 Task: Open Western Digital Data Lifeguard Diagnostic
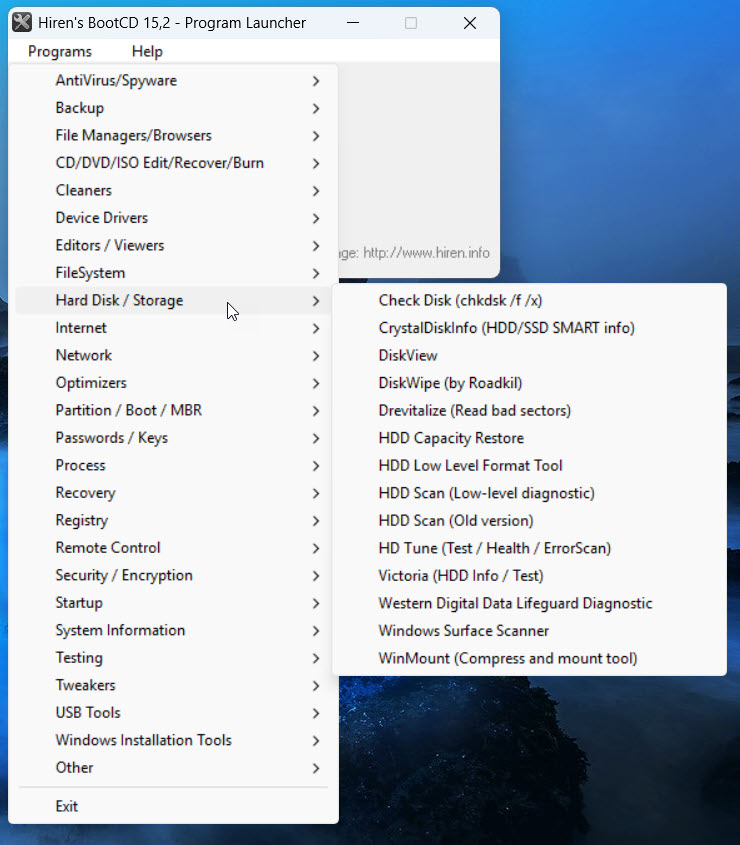point(515,603)
